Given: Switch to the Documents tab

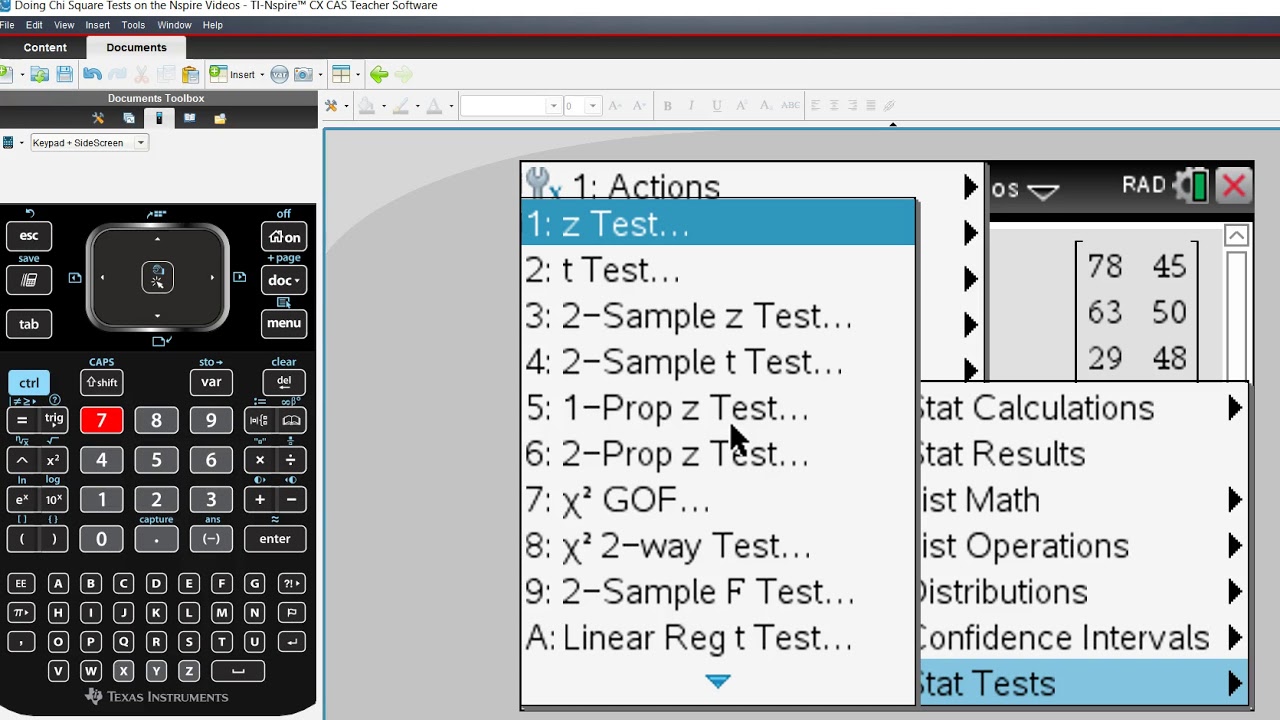Looking at the screenshot, I should point(137,47).
